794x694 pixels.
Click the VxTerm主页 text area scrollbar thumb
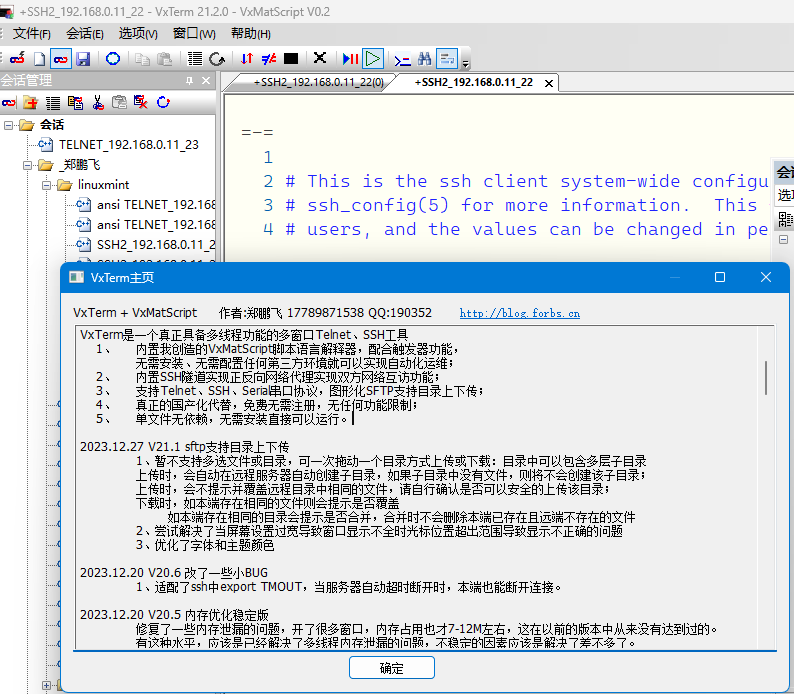766,378
